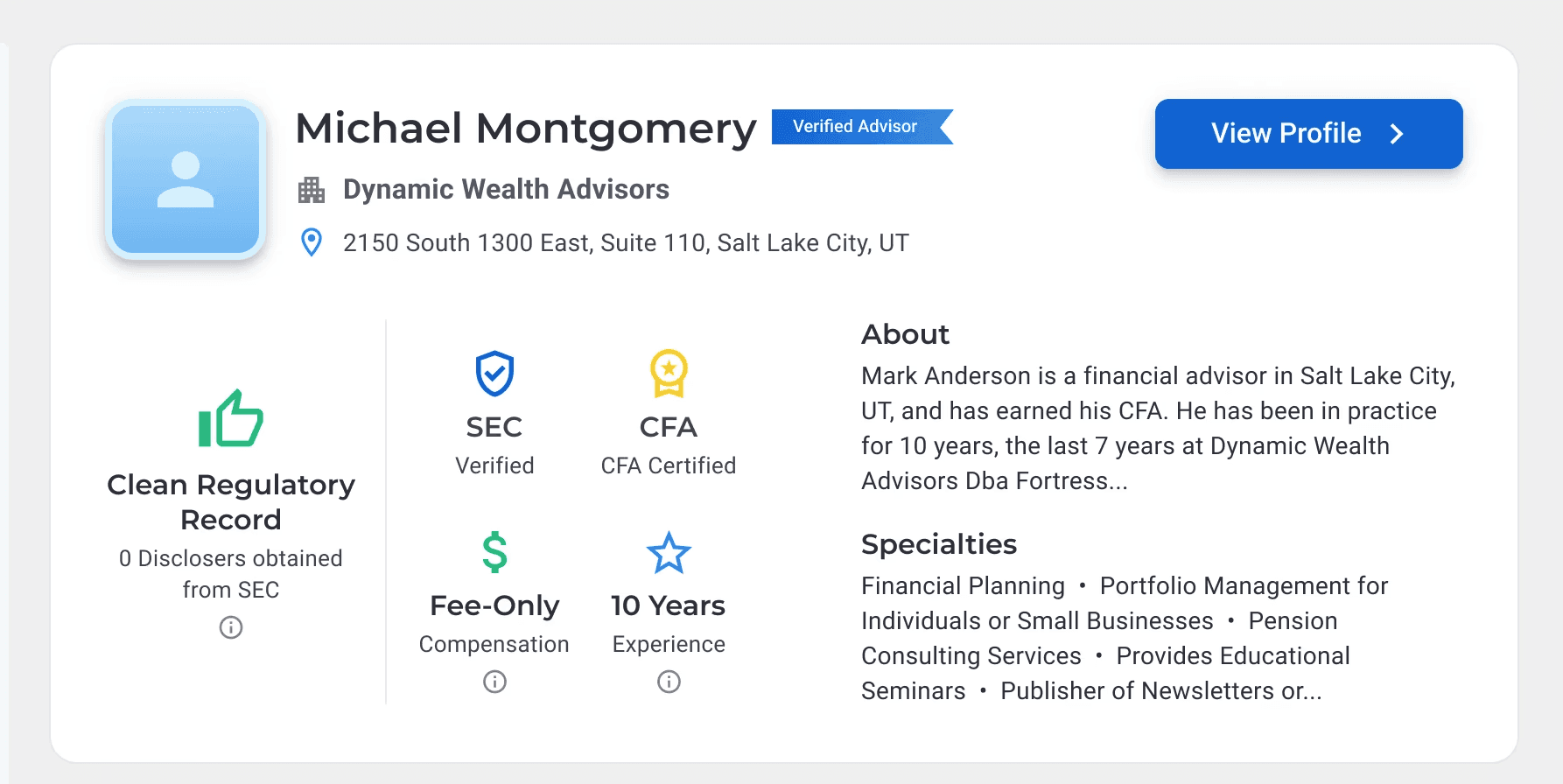Click the green thumbs-up icon

231,419
